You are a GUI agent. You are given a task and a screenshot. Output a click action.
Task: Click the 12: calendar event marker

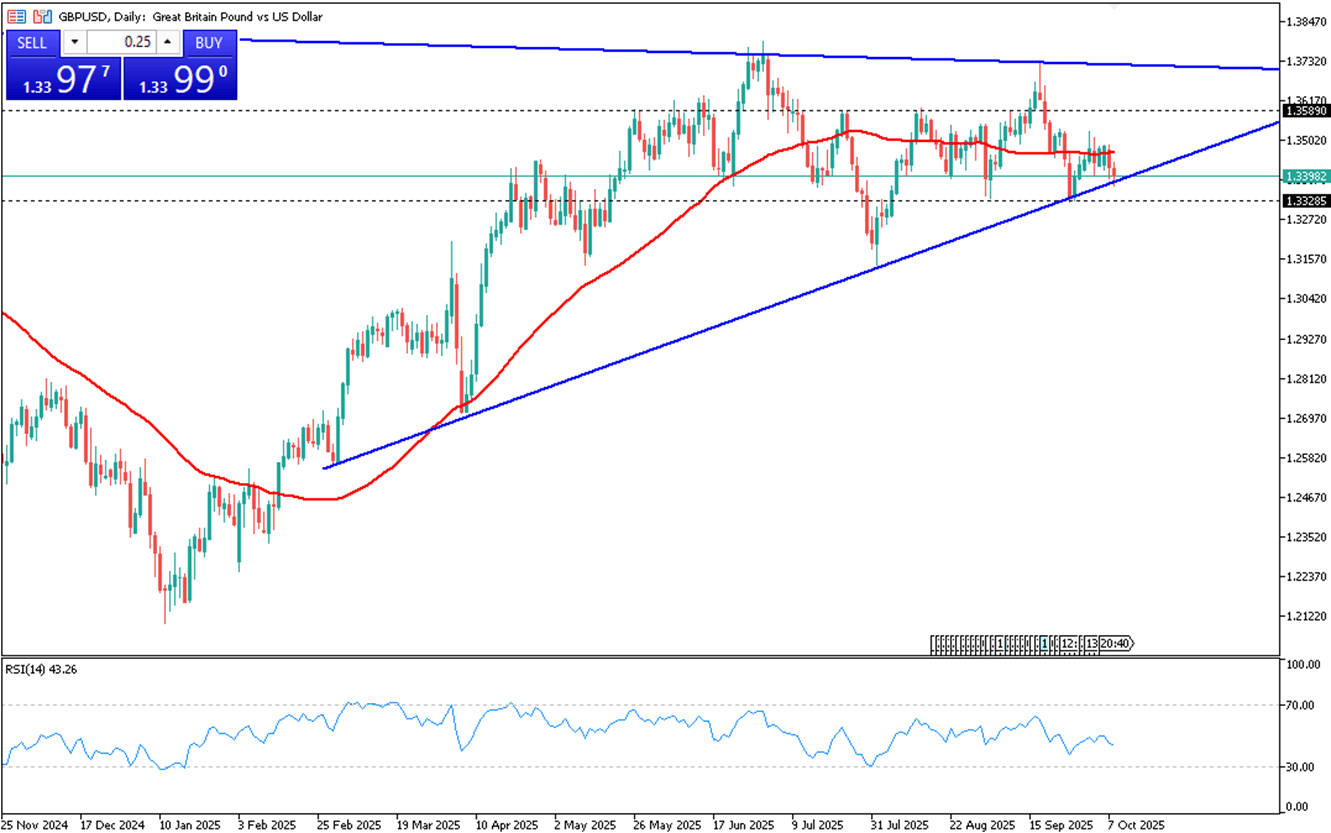point(1068,643)
